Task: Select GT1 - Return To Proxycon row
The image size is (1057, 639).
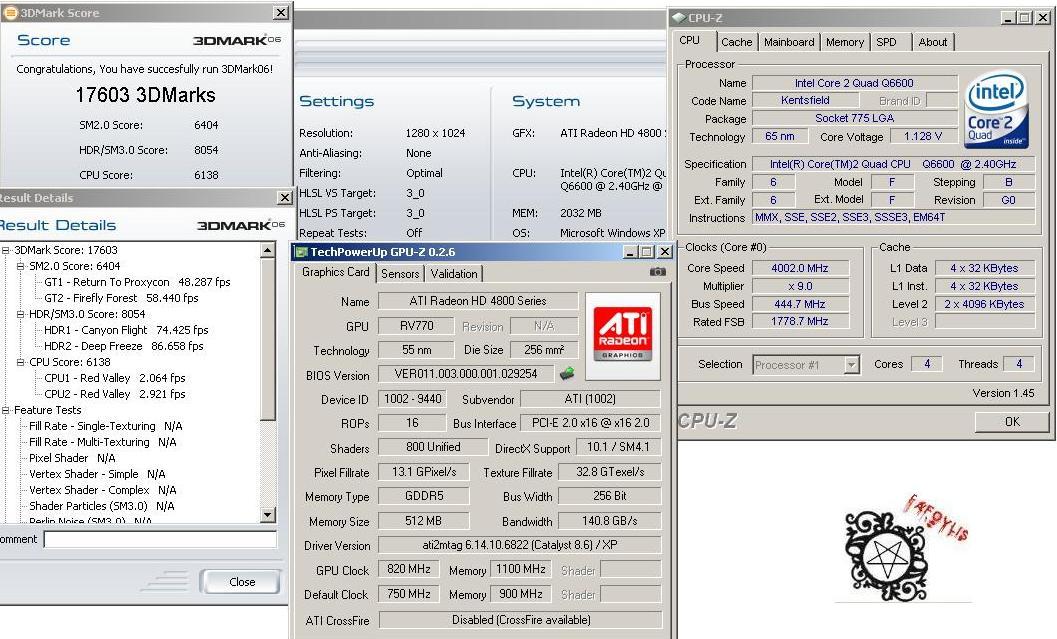Action: [x=137, y=282]
